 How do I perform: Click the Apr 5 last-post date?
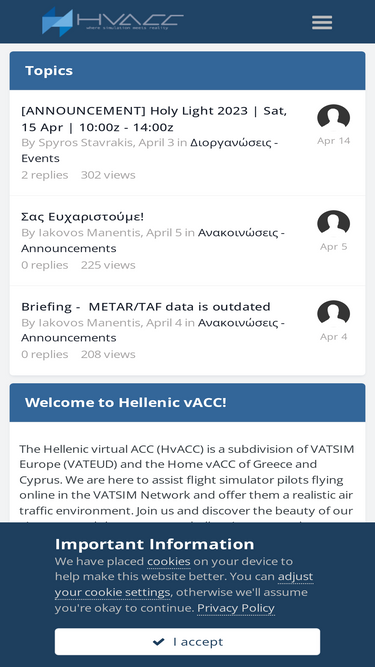click(333, 247)
